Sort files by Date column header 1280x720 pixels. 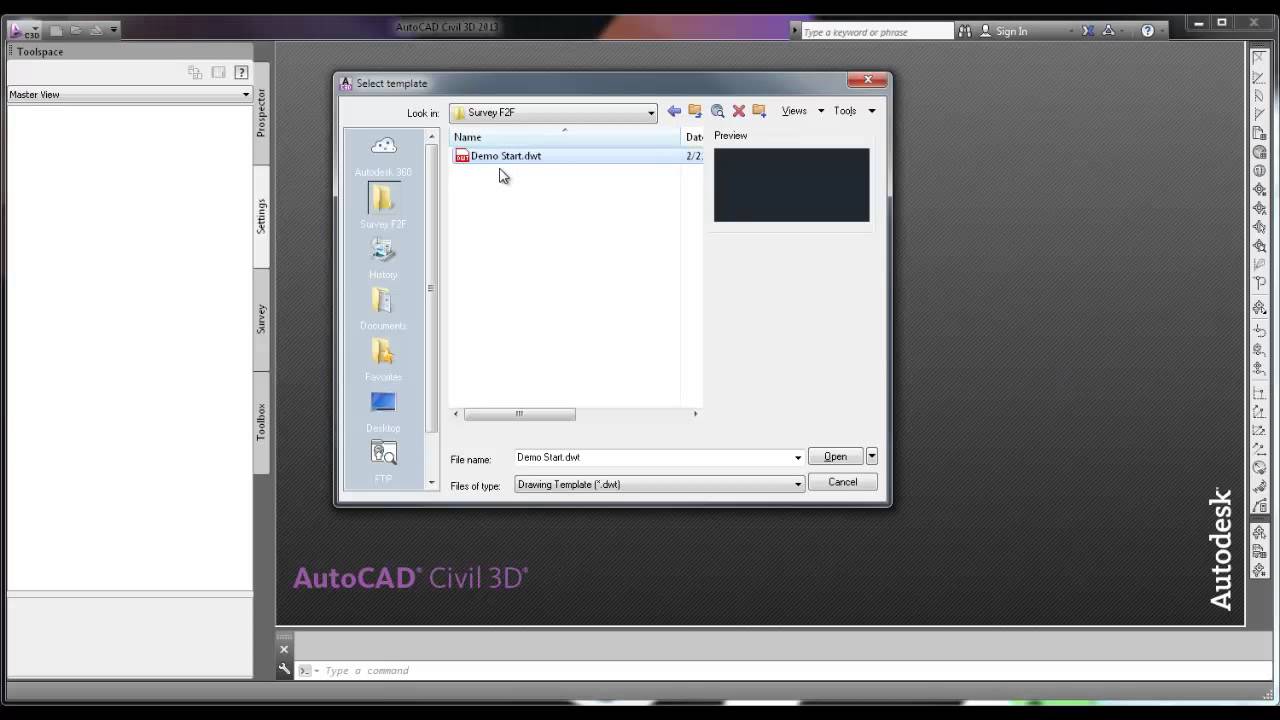[x=693, y=137]
